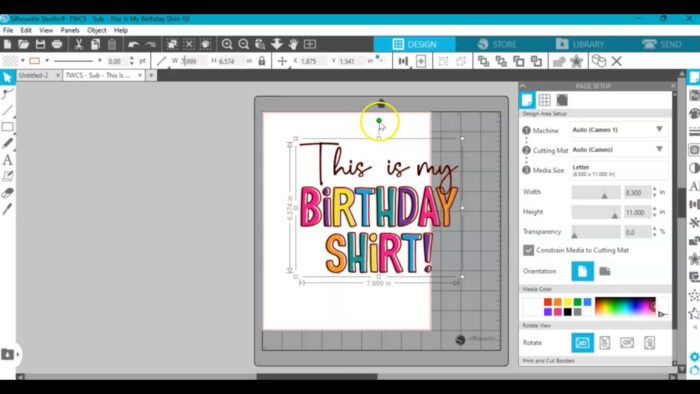This screenshot has width=700, height=394.
Task: Collapse the Page Setup panel chevron
Action: (x=523, y=86)
